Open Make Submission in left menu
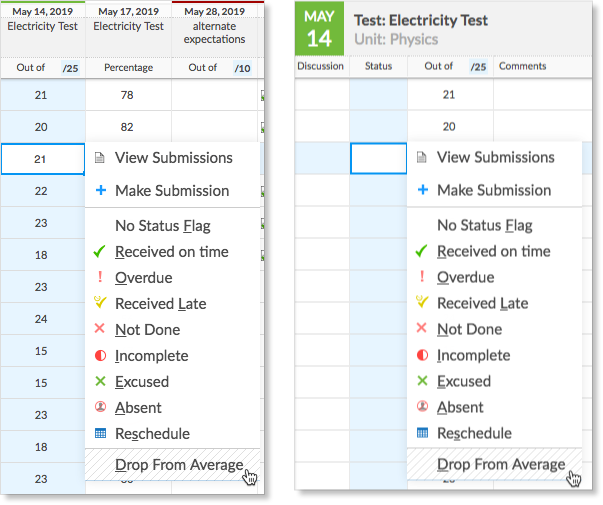 click(x=172, y=191)
